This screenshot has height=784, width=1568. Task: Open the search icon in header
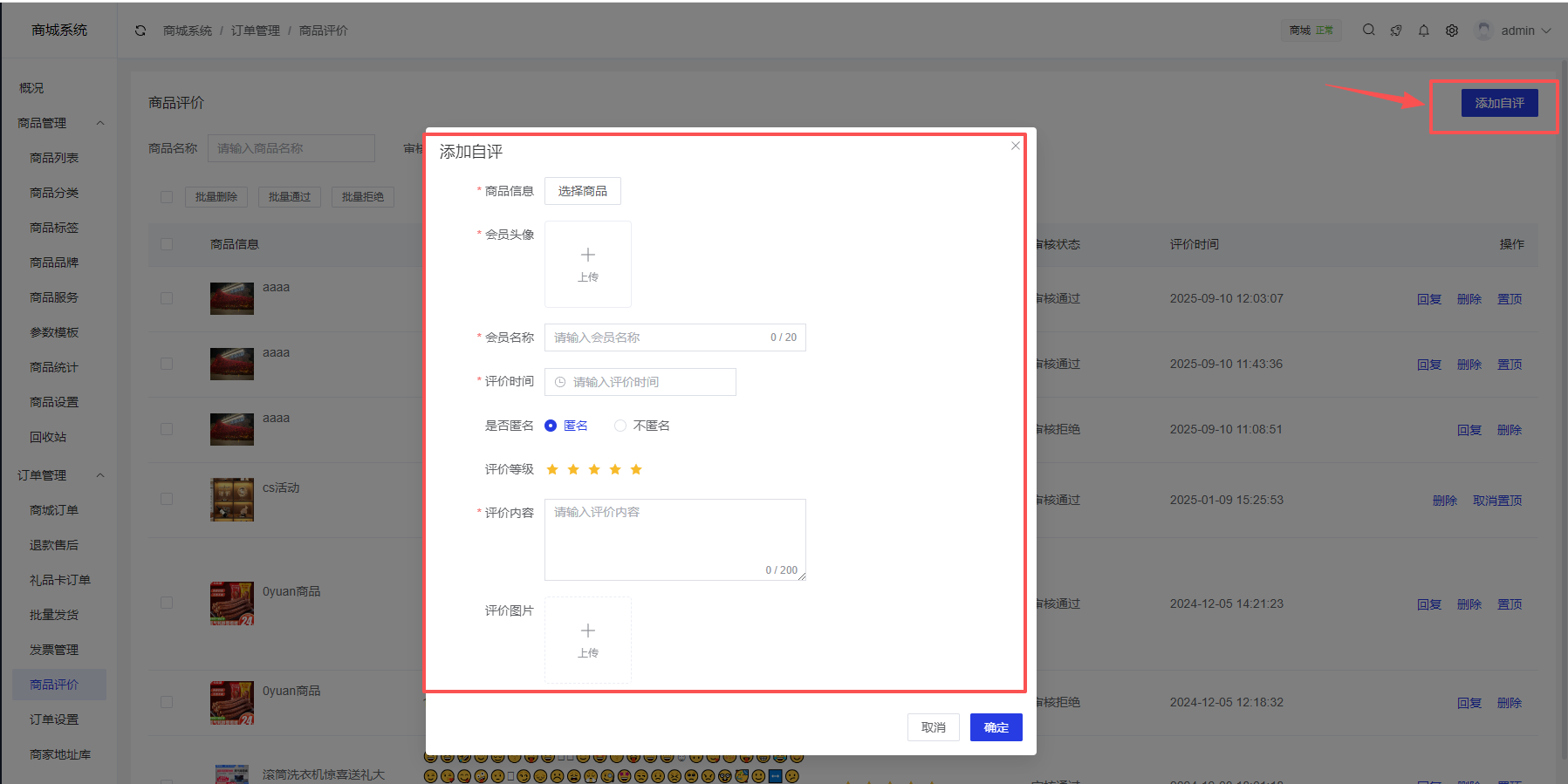1368,30
